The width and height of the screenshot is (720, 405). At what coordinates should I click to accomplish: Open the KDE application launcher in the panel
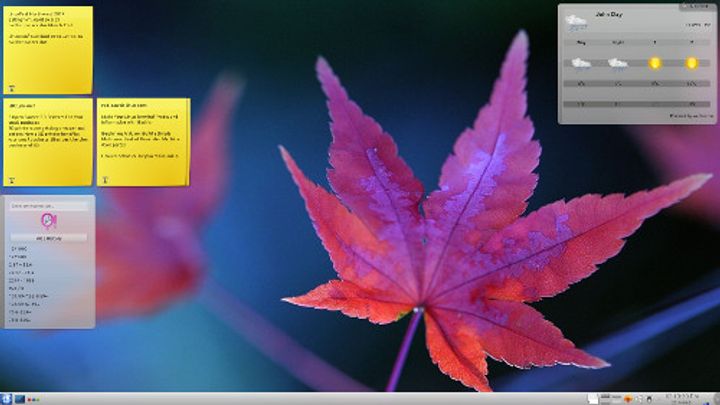(6, 399)
